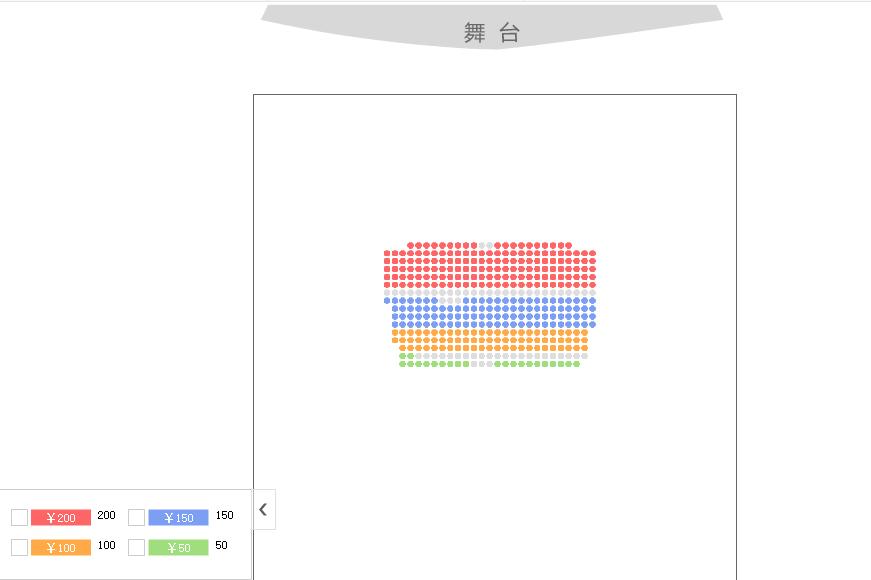This screenshot has height=580, width=871.
Task: Tick the ¥150 price filter checkbox
Action: [137, 517]
